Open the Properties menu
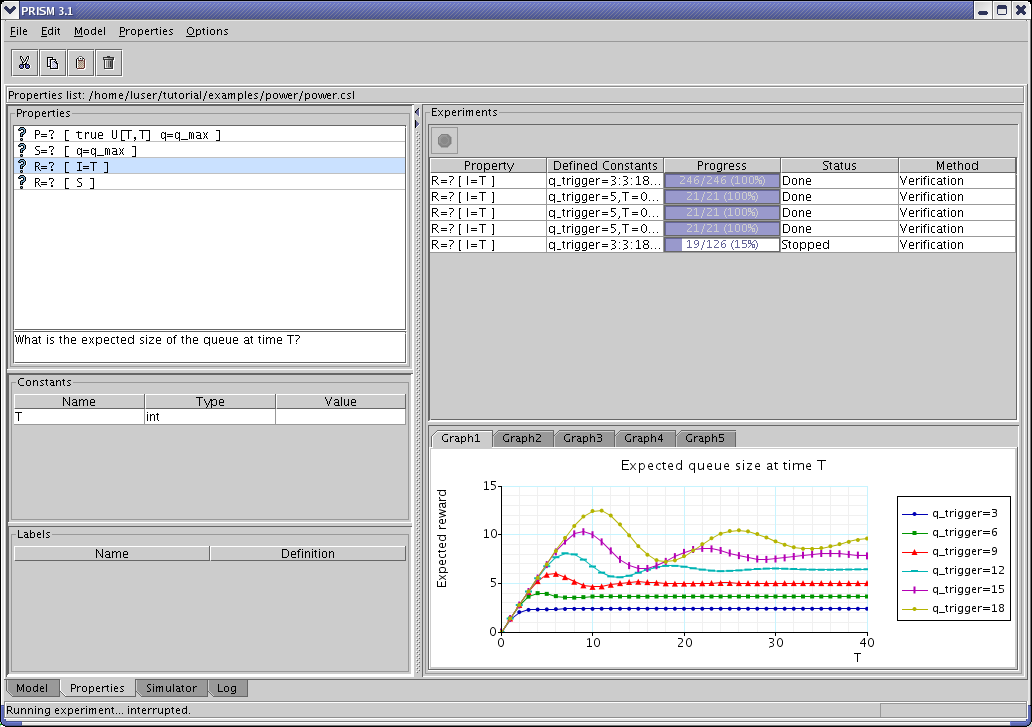 tap(145, 31)
